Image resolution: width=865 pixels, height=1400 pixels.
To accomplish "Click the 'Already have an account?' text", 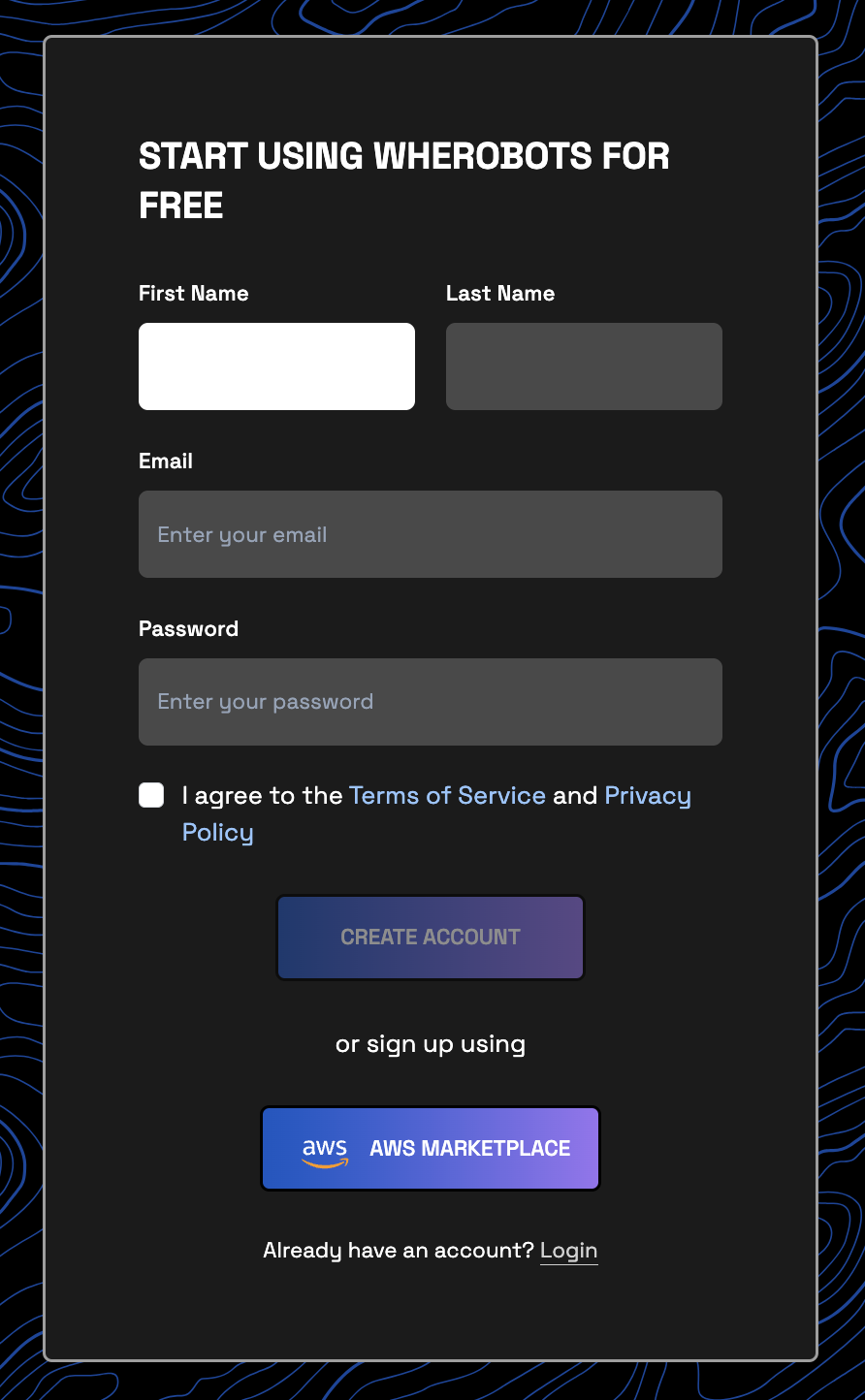I will [398, 1251].
